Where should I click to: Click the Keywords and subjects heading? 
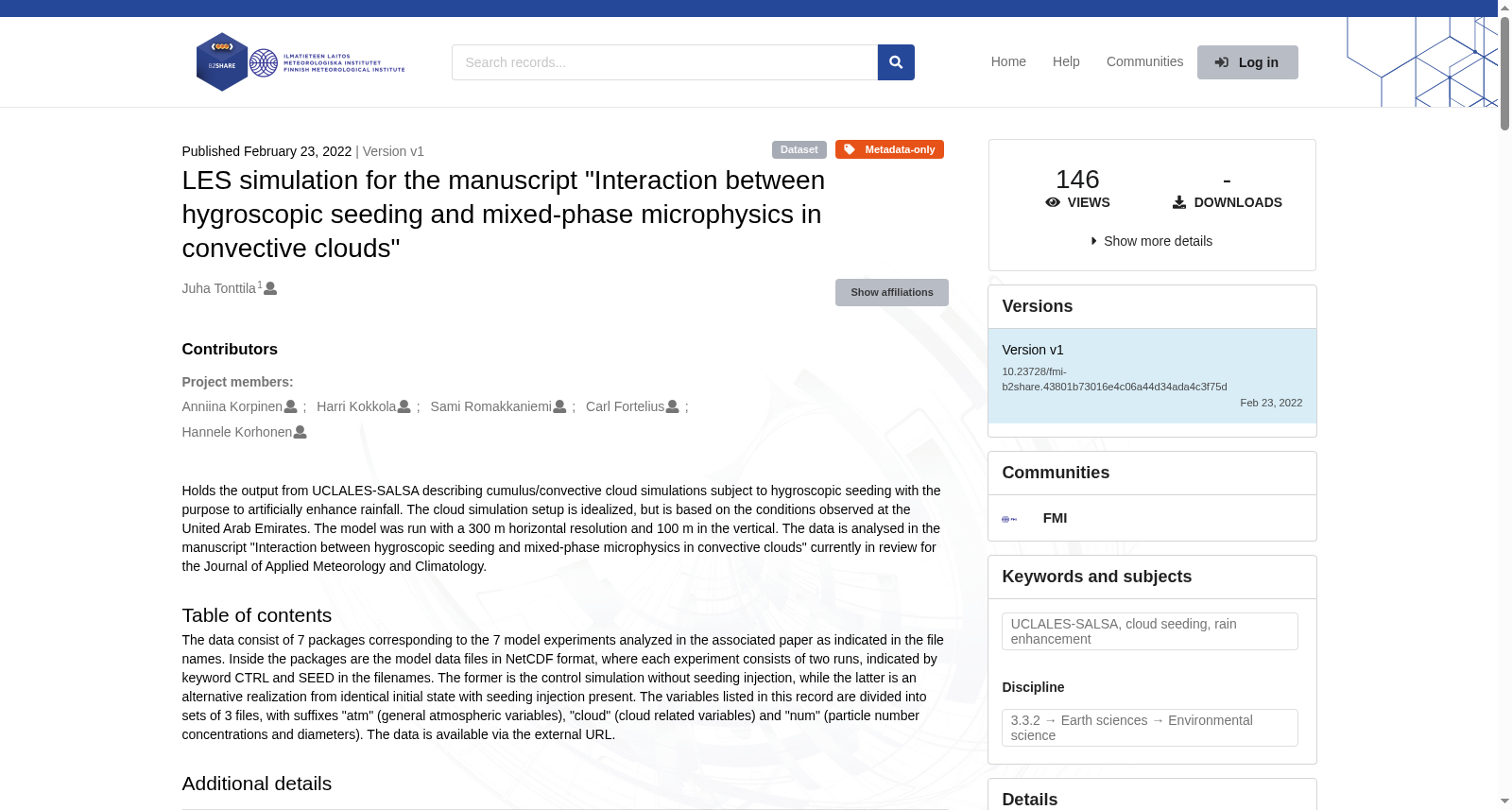coord(1096,577)
